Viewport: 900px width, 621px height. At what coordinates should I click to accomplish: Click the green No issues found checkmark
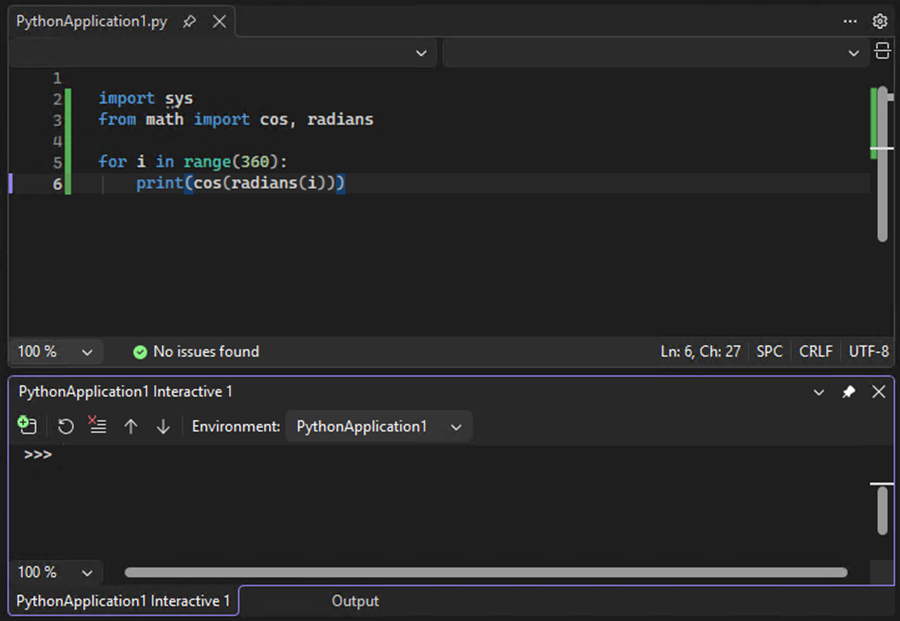click(x=140, y=351)
